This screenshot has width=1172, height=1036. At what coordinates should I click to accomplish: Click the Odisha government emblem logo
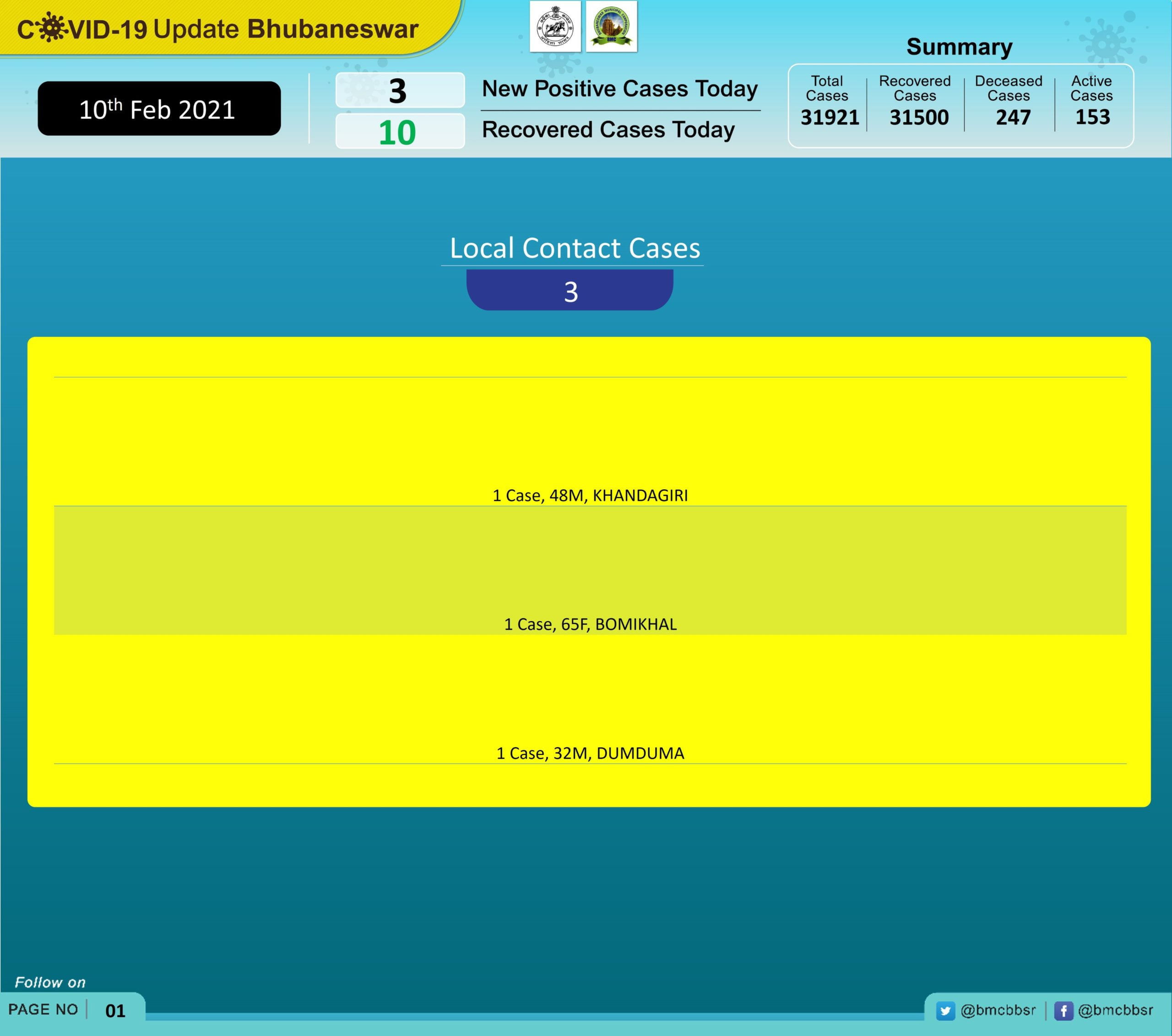554,27
